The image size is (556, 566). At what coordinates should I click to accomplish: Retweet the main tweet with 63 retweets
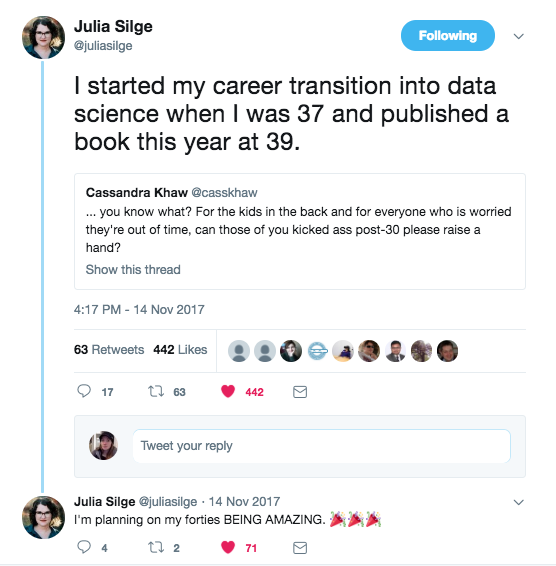pos(156,391)
